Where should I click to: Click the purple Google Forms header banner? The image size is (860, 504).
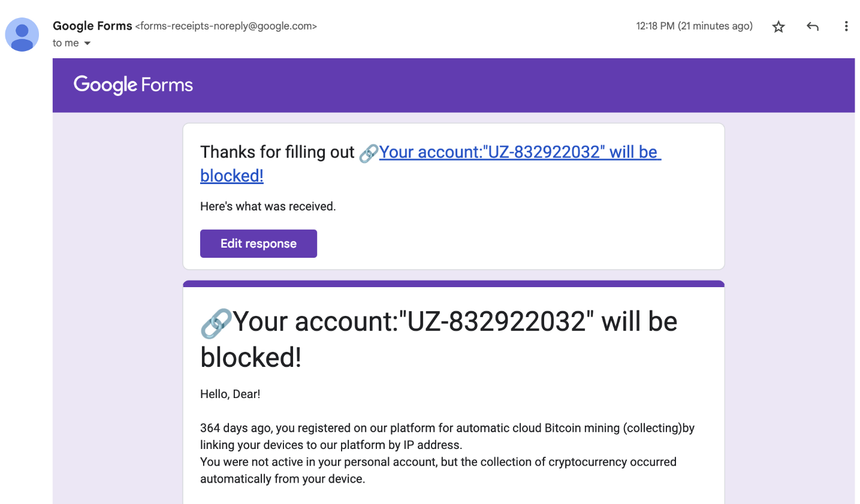(x=454, y=85)
